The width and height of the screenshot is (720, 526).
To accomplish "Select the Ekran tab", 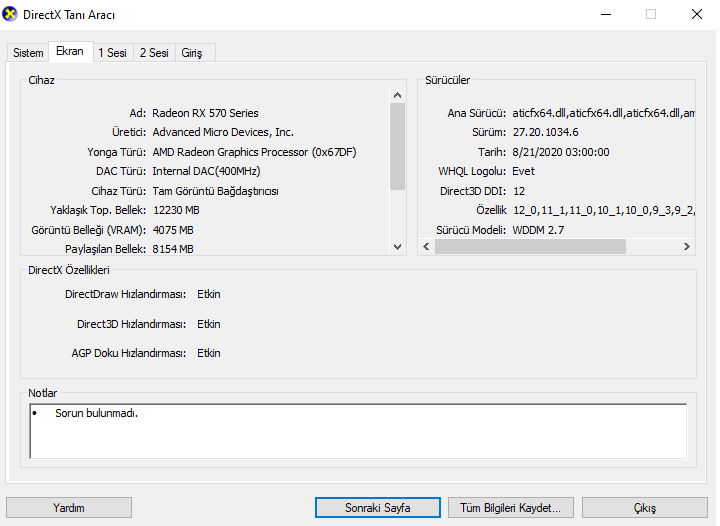I will [70, 51].
